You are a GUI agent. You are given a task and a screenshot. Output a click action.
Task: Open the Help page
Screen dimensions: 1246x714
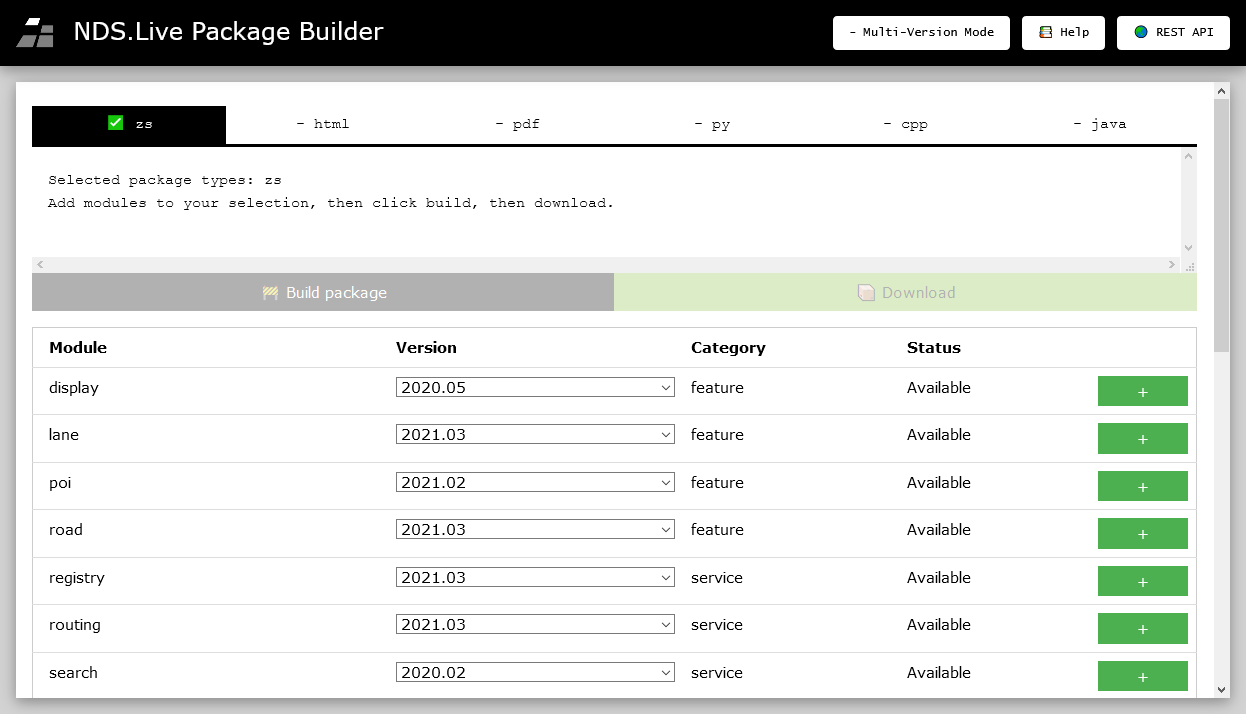pos(1063,32)
